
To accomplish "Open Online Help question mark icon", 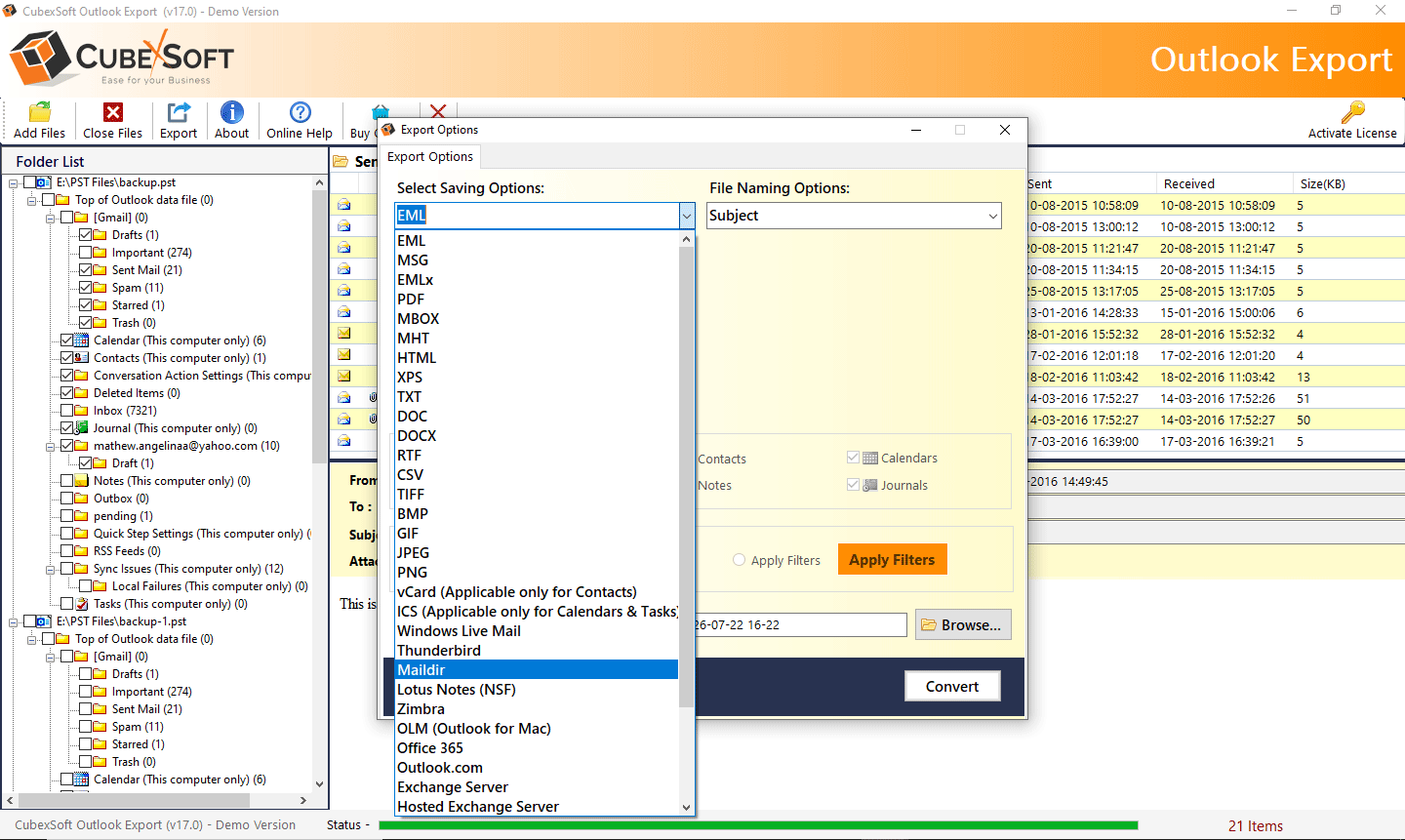I will [301, 113].
